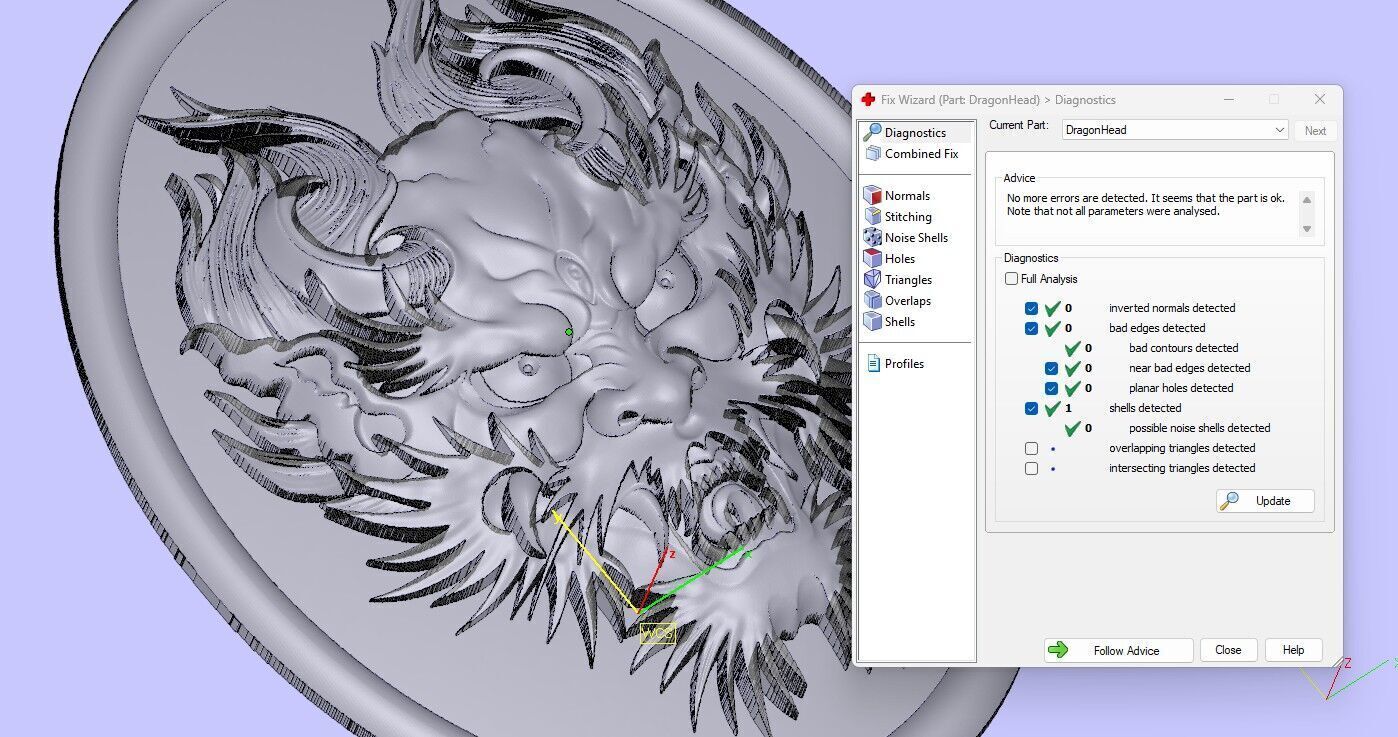
Task: Click green checkmark beside shells detected
Action: pyautogui.click(x=1052, y=408)
